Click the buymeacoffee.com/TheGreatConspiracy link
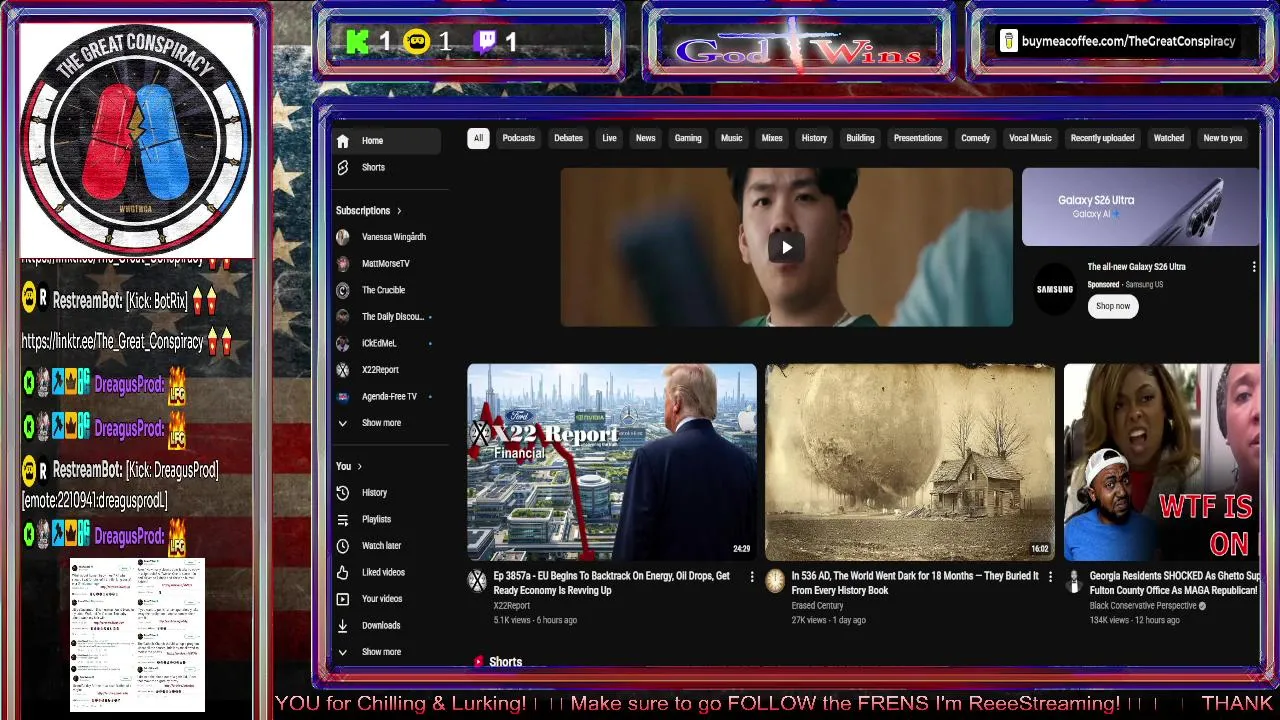 (1128, 41)
